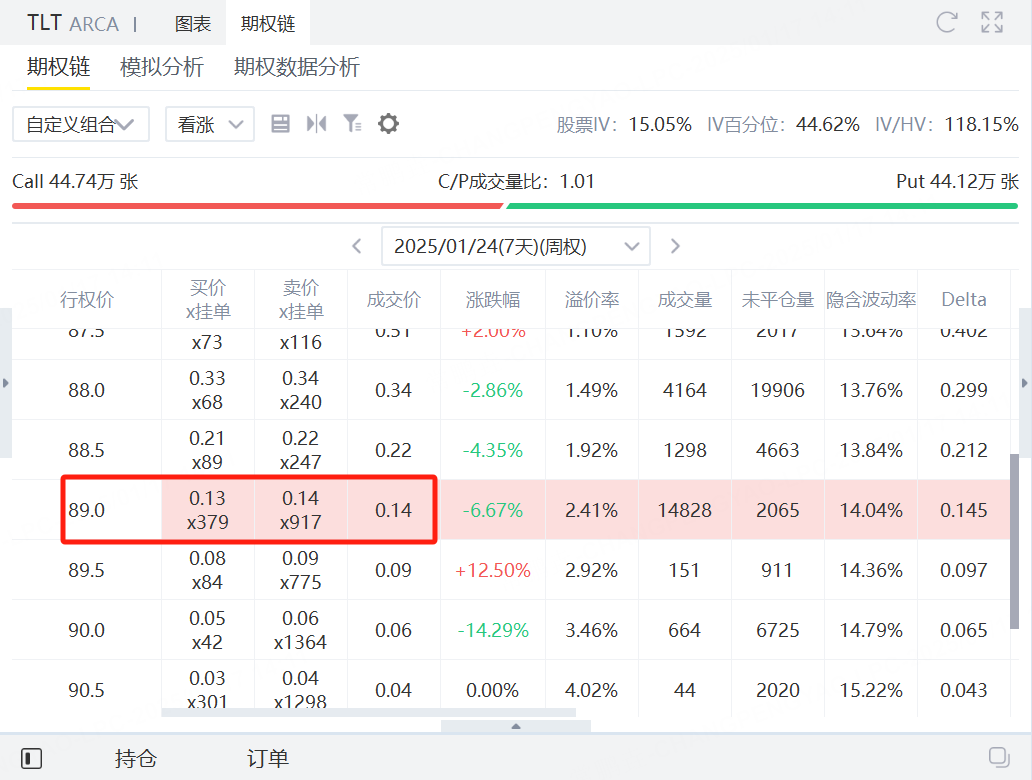Select the 期权链 sub-tab

tap(59, 67)
